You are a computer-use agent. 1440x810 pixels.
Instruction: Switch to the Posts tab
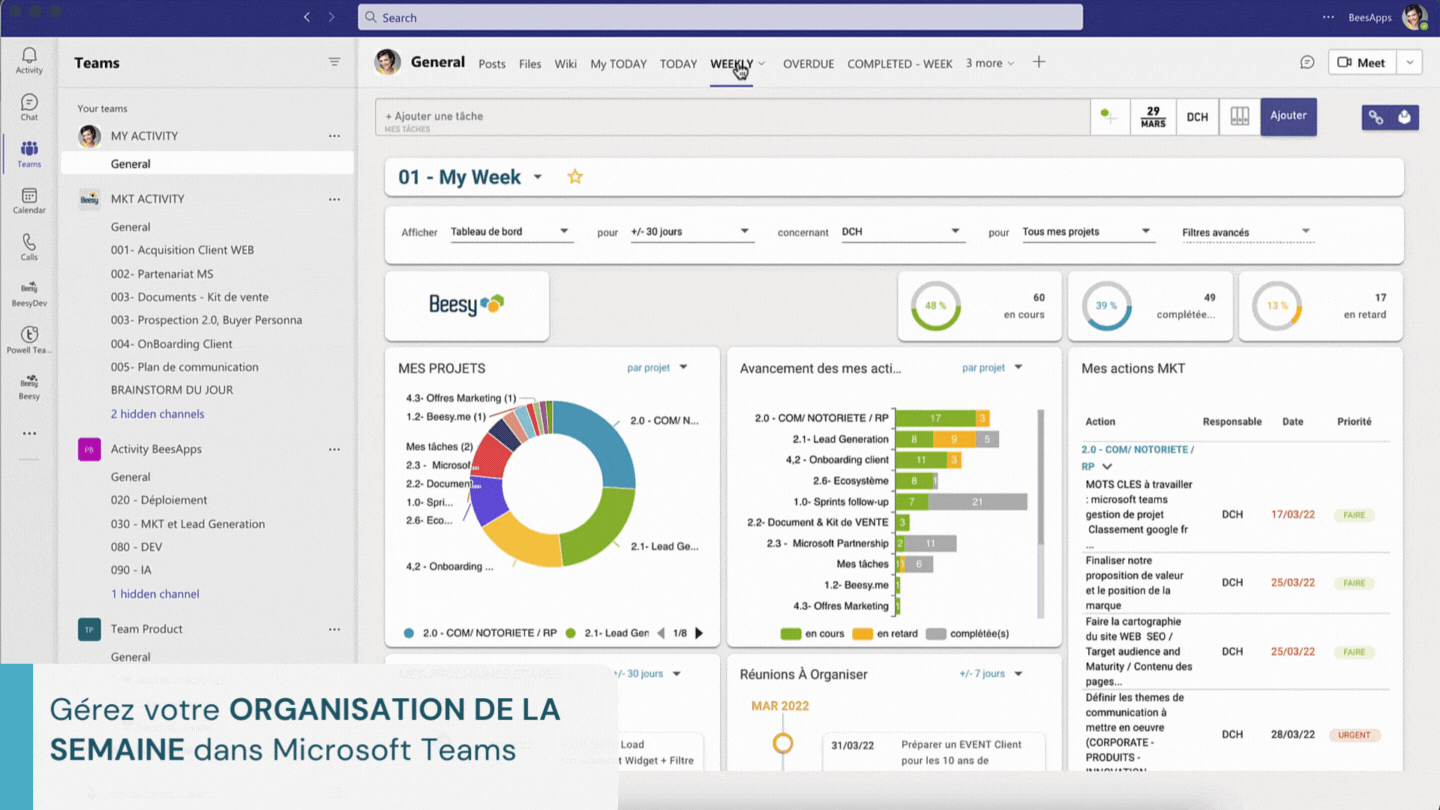pos(492,64)
